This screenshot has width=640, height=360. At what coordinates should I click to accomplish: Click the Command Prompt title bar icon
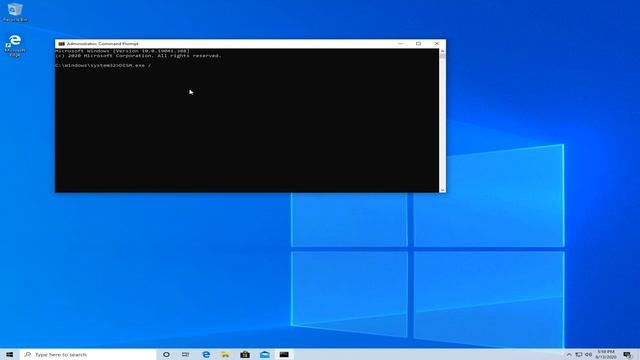pos(62,44)
